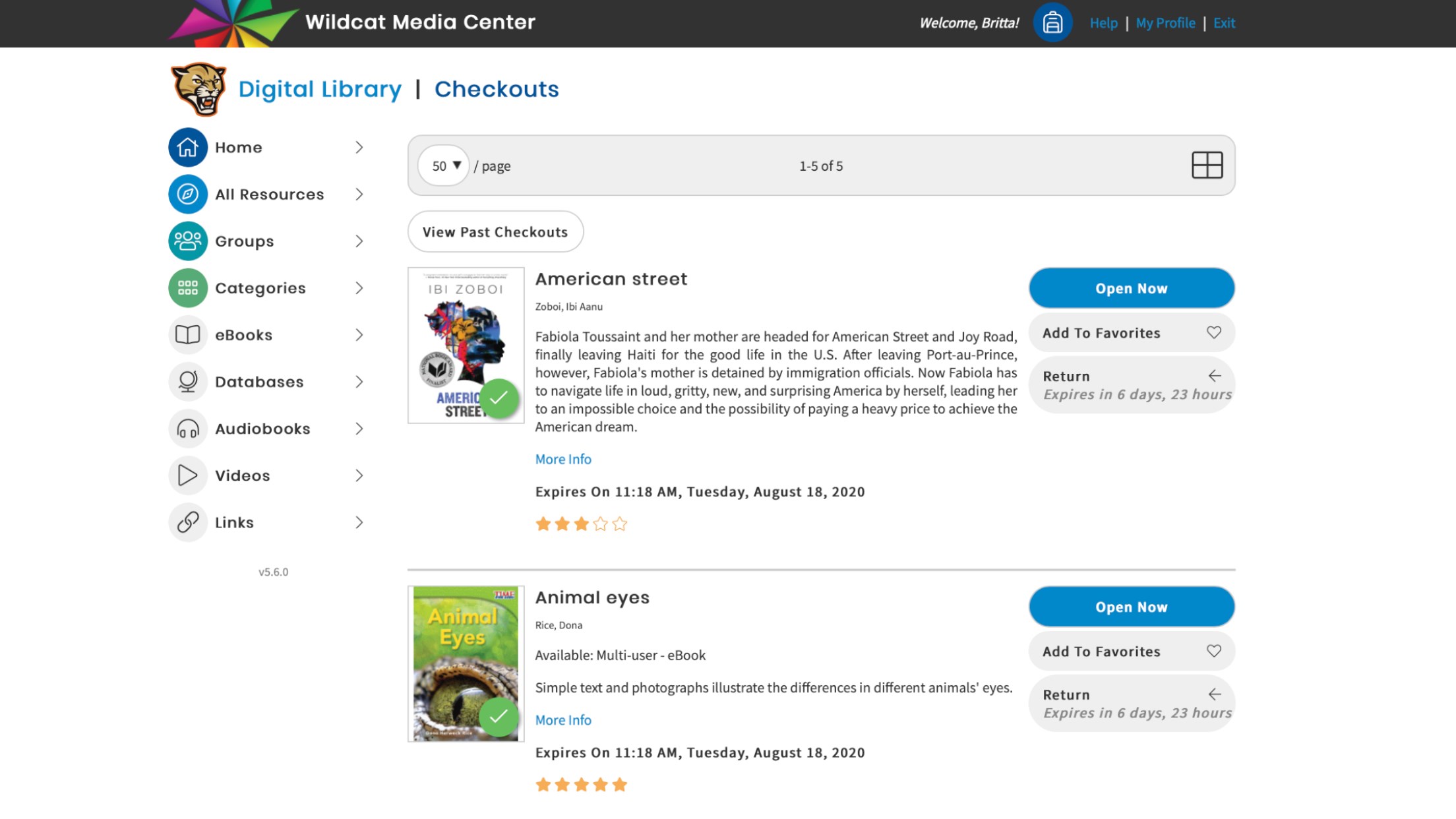This screenshot has width=1456, height=819.
Task: Expand the eBooks menu chevron
Action: (359, 335)
